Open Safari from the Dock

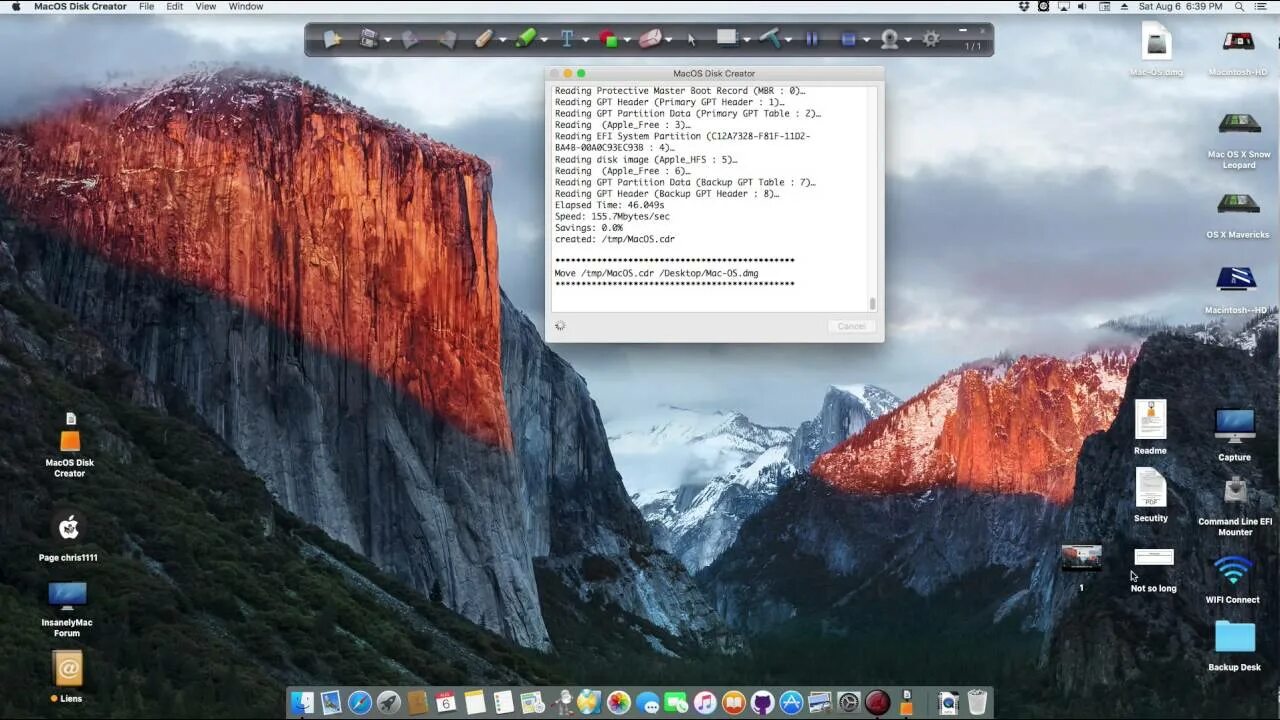pyautogui.click(x=360, y=702)
